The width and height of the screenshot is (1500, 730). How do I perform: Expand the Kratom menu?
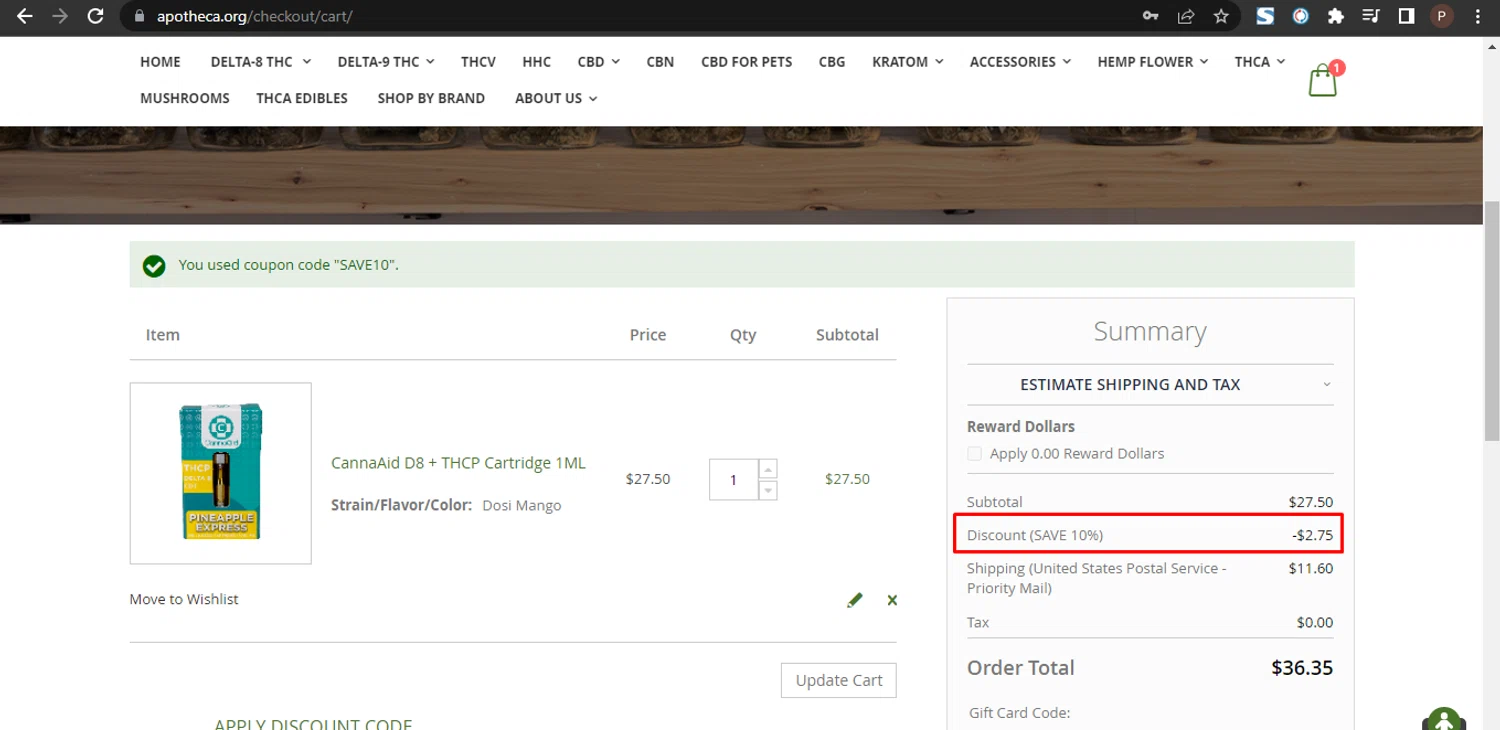point(907,62)
